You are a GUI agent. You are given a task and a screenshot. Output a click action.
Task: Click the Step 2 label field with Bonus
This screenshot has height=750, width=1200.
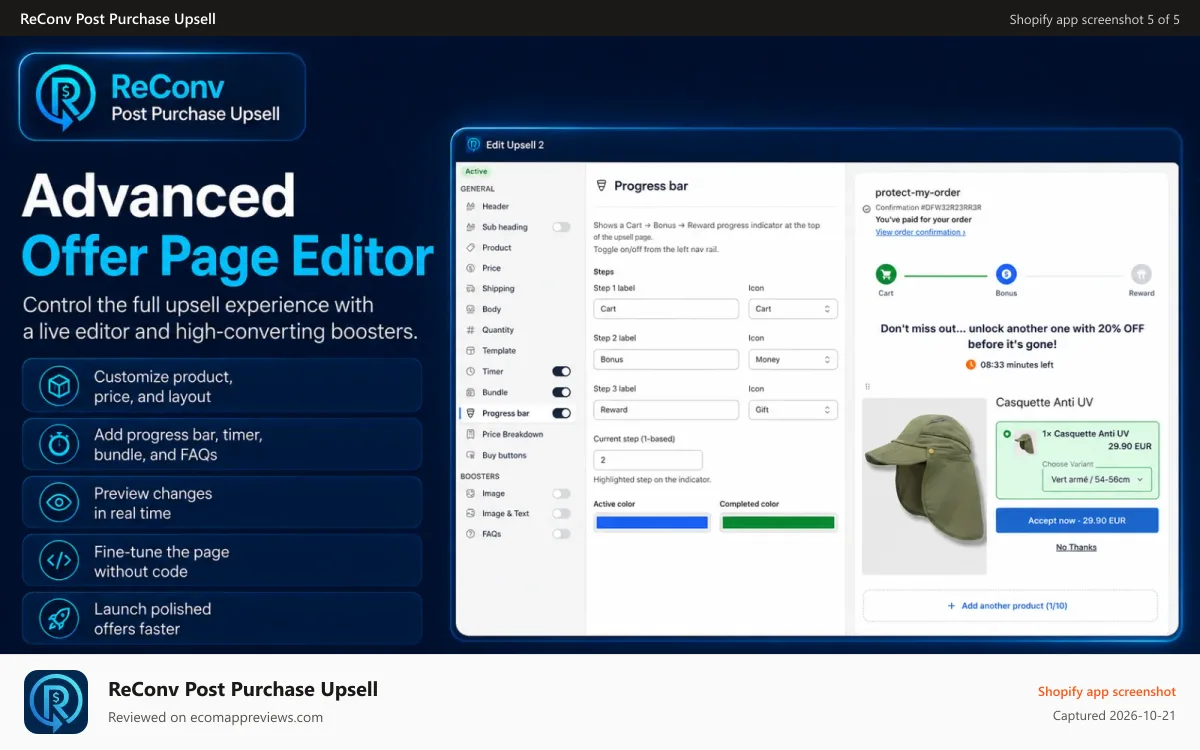coord(666,359)
